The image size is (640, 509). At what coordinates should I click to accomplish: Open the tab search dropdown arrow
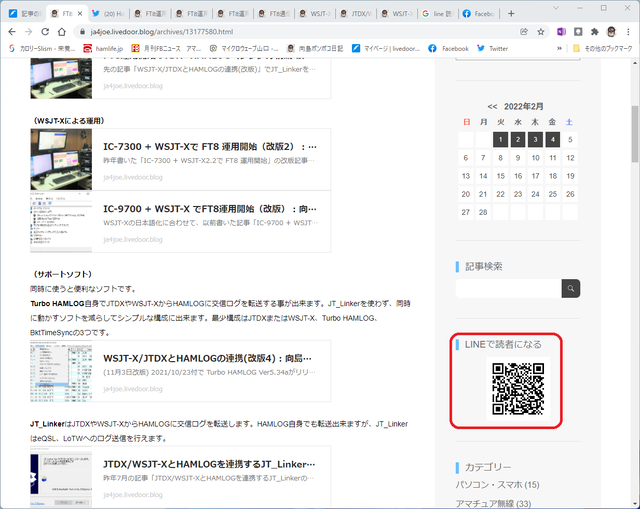coord(556,8)
